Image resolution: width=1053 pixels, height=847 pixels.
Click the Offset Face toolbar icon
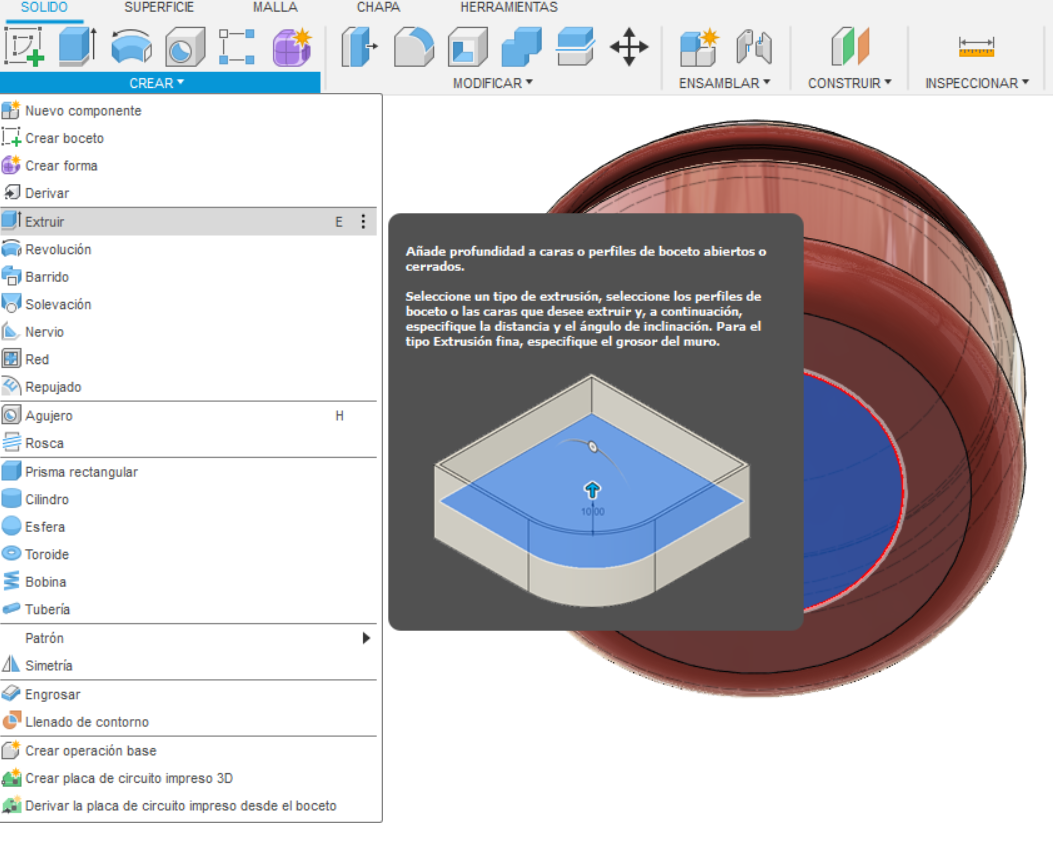click(576, 46)
